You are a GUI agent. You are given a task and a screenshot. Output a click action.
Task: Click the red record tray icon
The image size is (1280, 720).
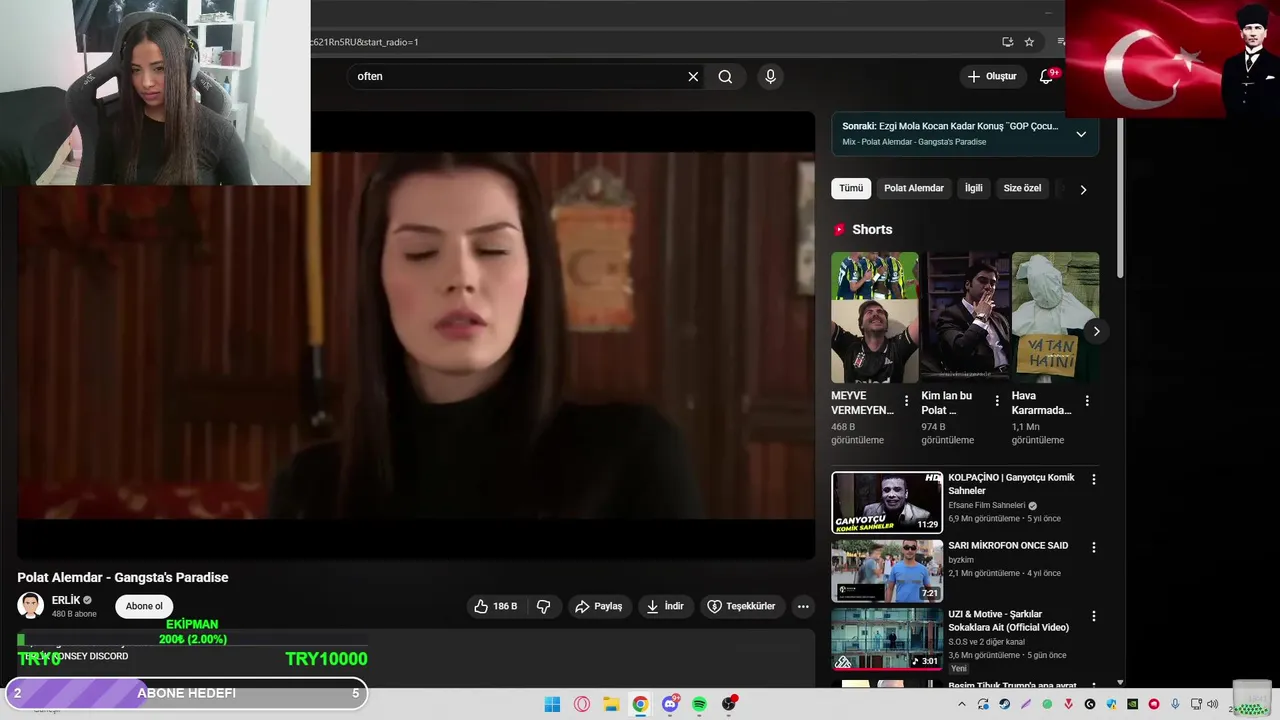point(1154,704)
